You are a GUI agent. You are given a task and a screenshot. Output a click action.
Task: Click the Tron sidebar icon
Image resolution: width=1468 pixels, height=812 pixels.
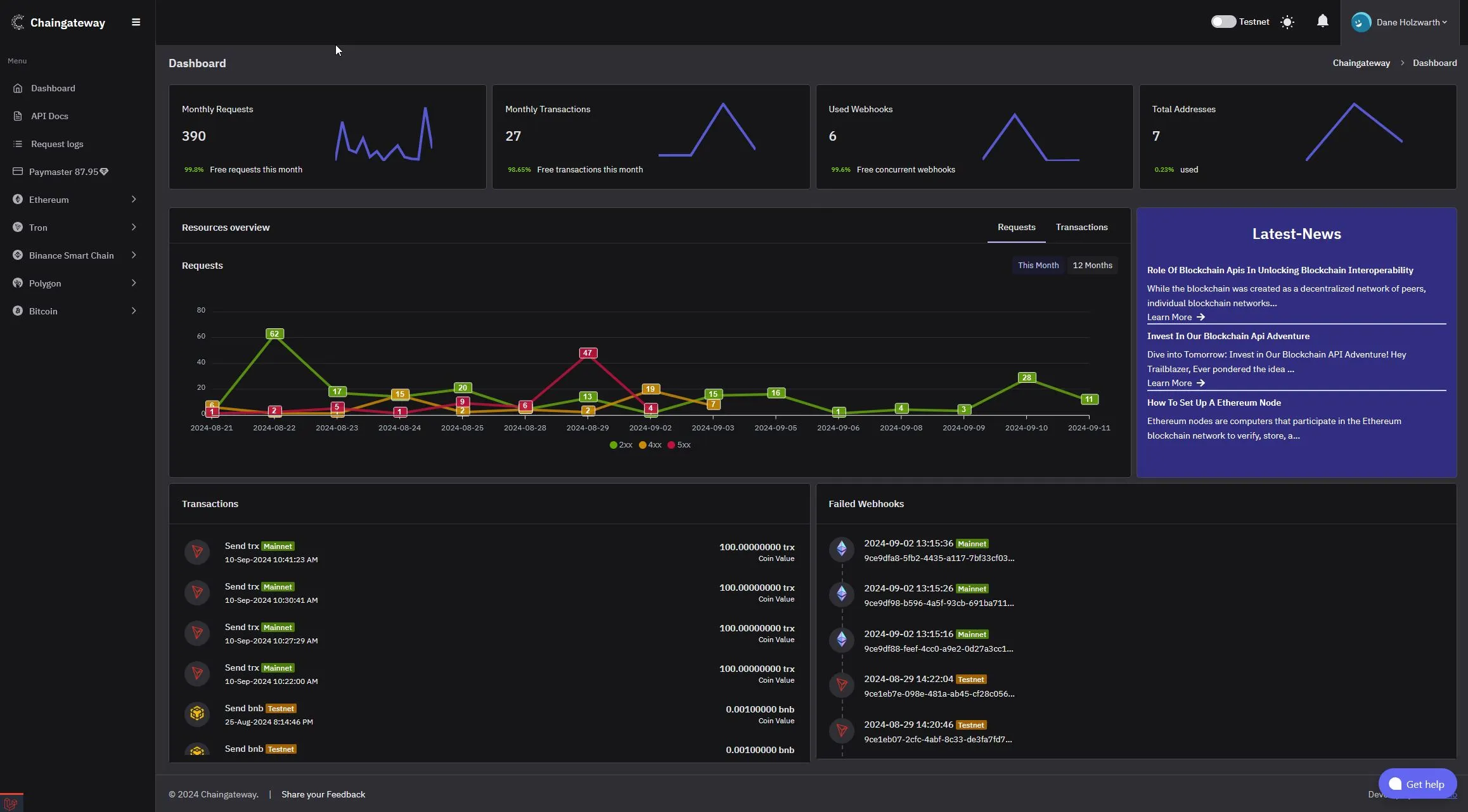[x=15, y=227]
